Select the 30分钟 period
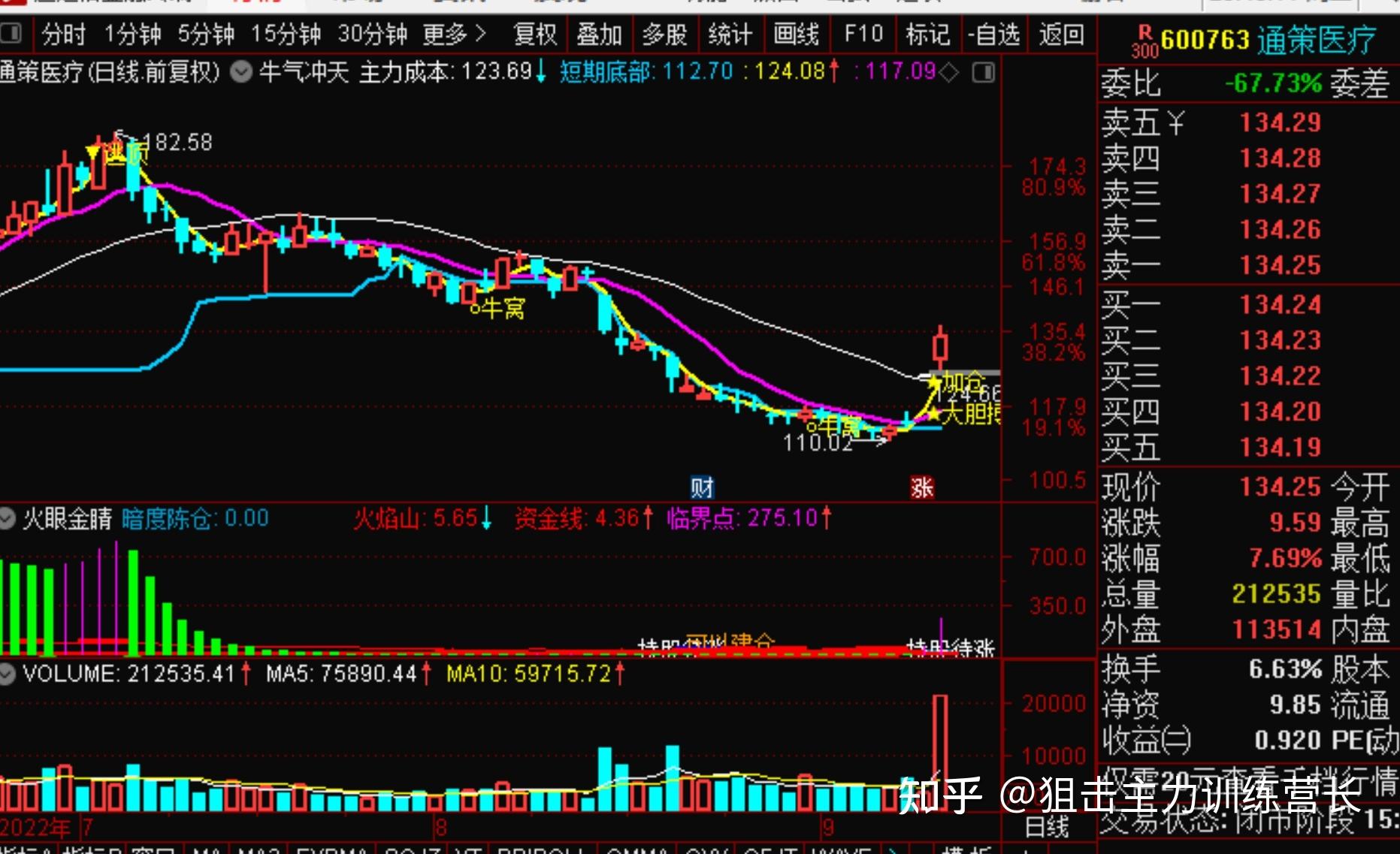1400x854 pixels. [372, 35]
